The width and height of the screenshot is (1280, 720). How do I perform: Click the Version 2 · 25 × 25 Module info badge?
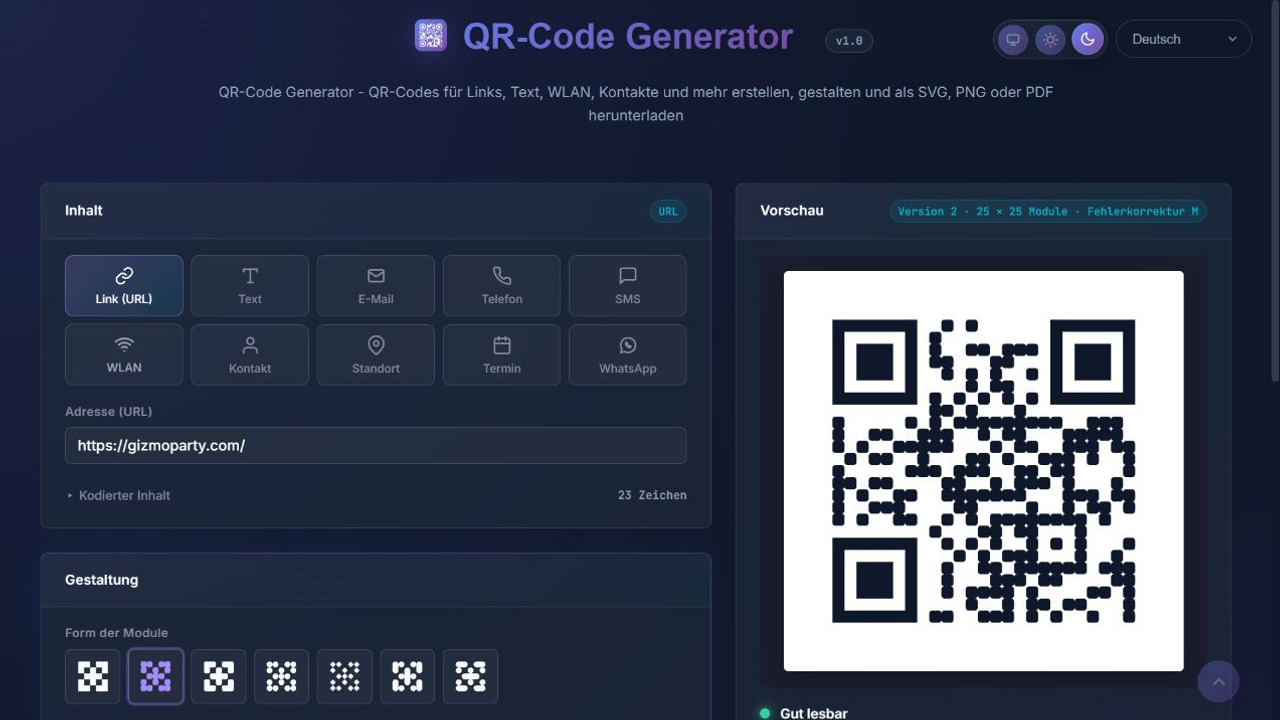[1048, 211]
